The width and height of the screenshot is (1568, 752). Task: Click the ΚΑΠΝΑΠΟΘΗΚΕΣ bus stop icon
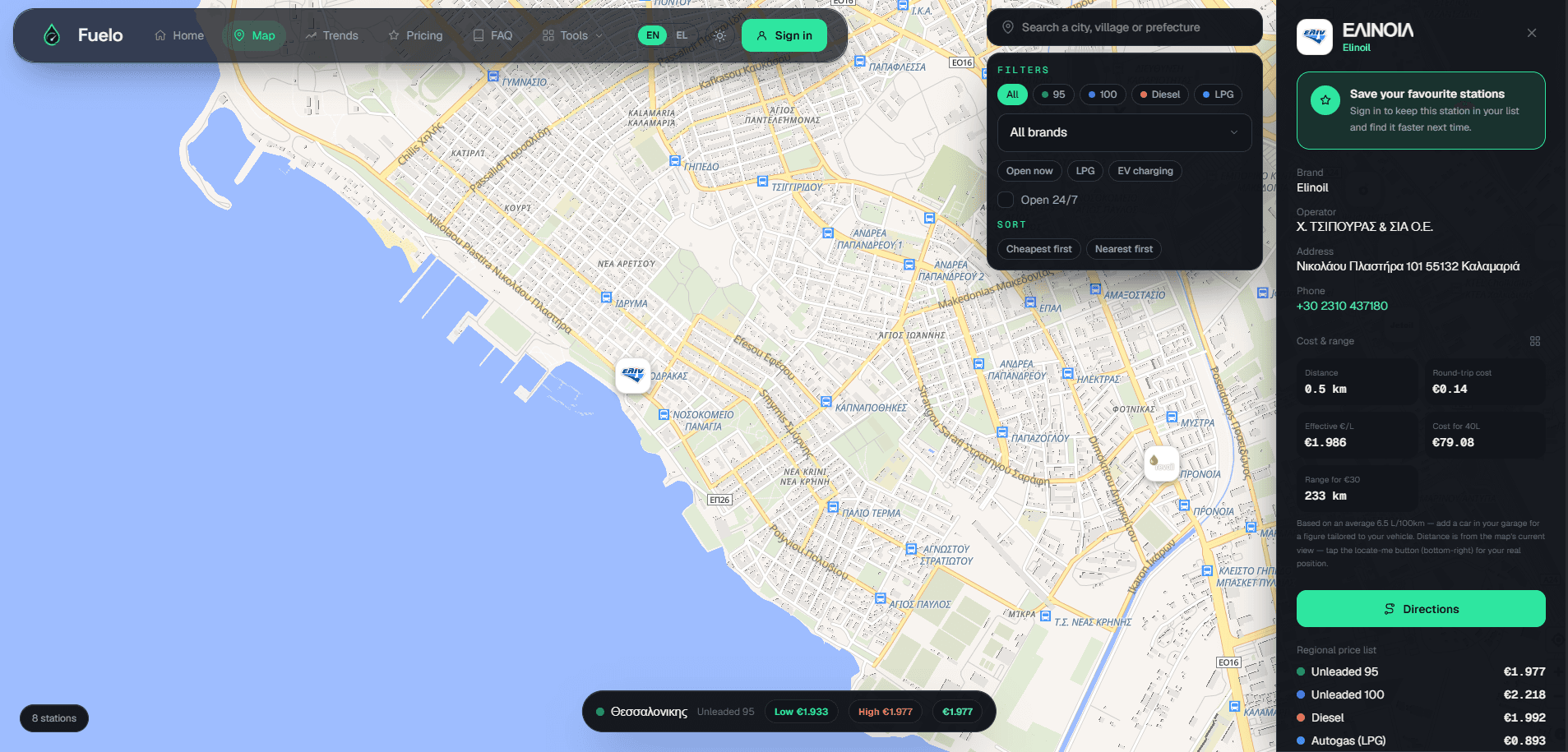point(826,401)
